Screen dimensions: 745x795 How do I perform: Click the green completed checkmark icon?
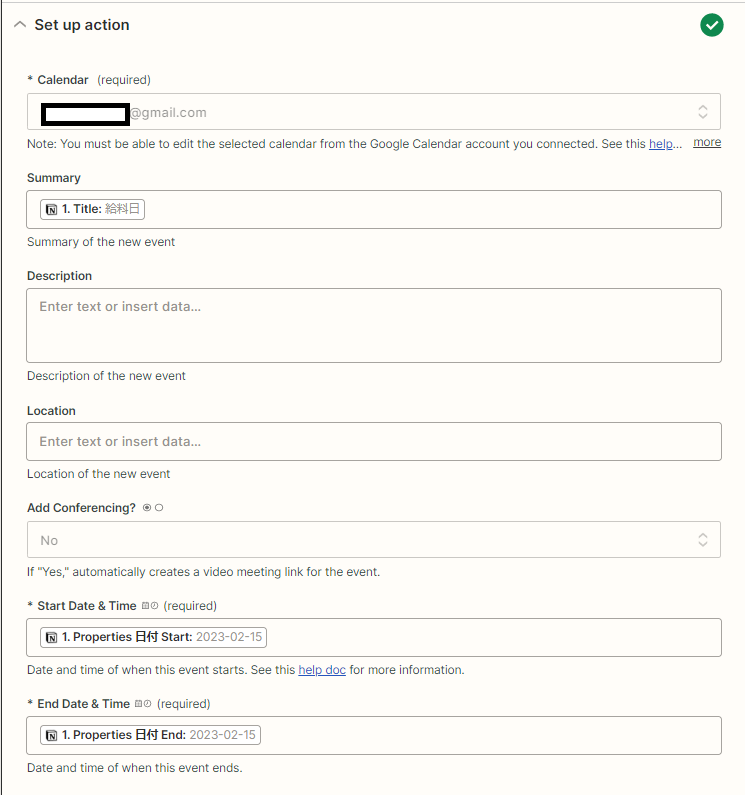click(x=712, y=25)
